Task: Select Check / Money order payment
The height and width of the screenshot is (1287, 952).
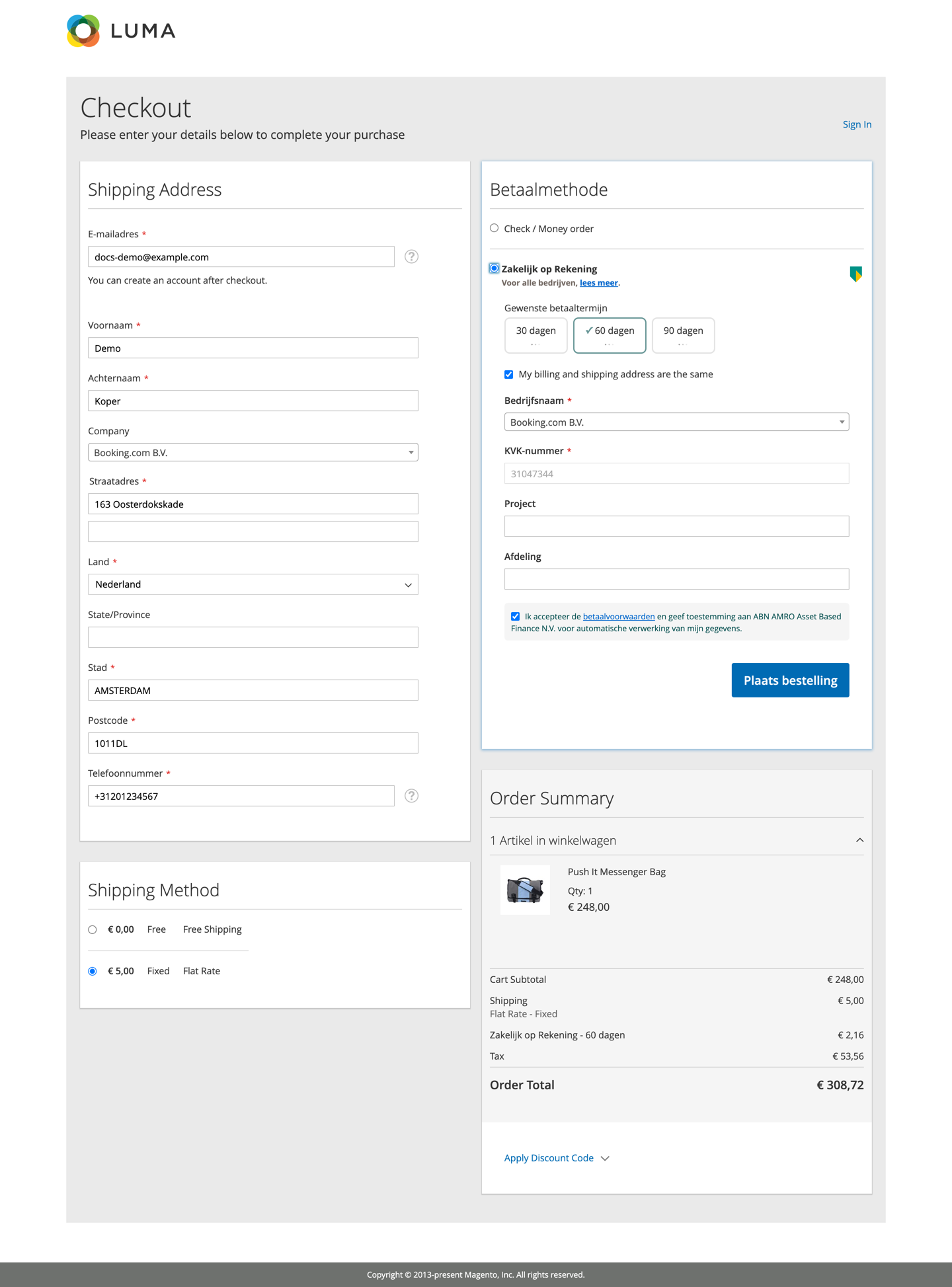Action: point(494,228)
